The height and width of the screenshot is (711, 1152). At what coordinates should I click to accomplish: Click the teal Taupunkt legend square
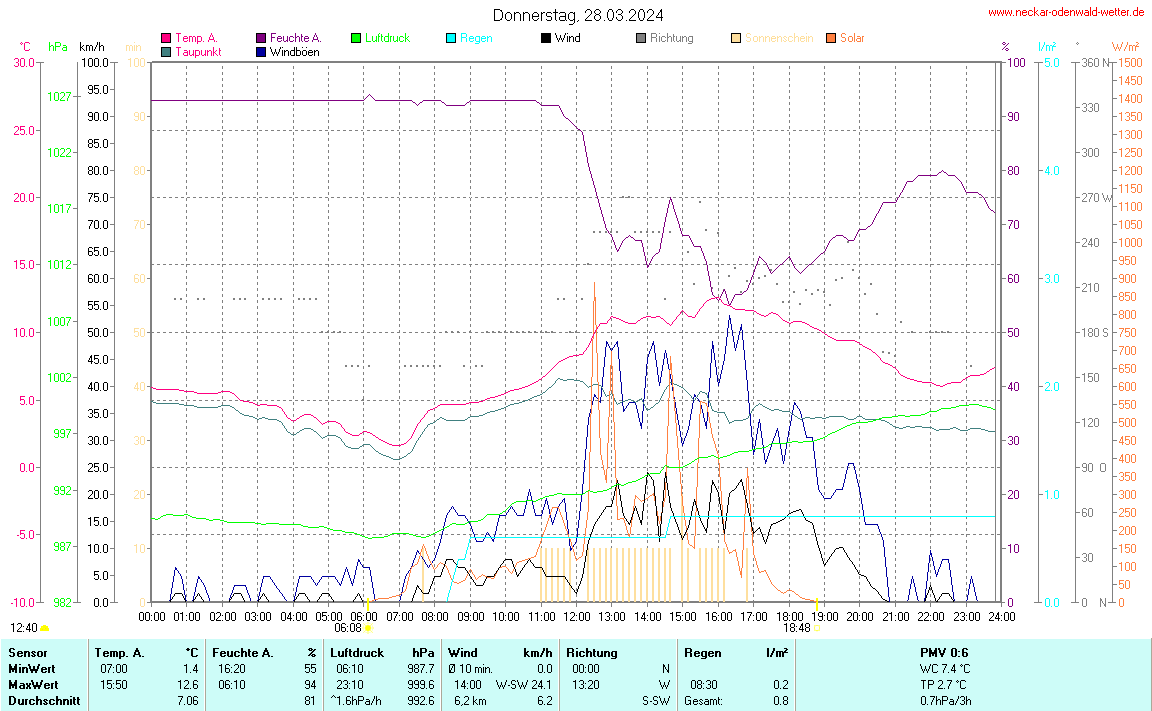[x=166, y=51]
